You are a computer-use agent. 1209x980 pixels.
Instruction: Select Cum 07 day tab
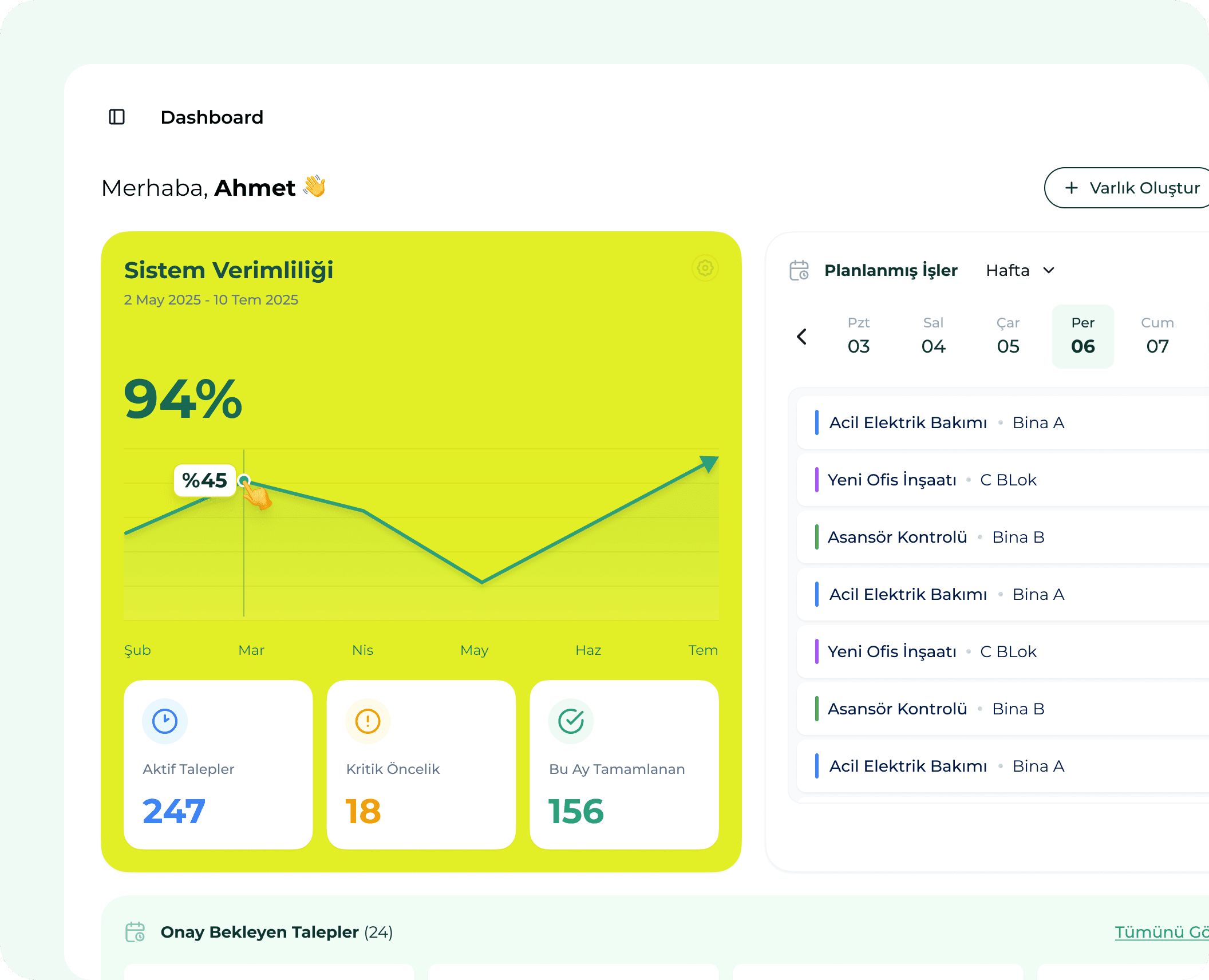(1157, 336)
